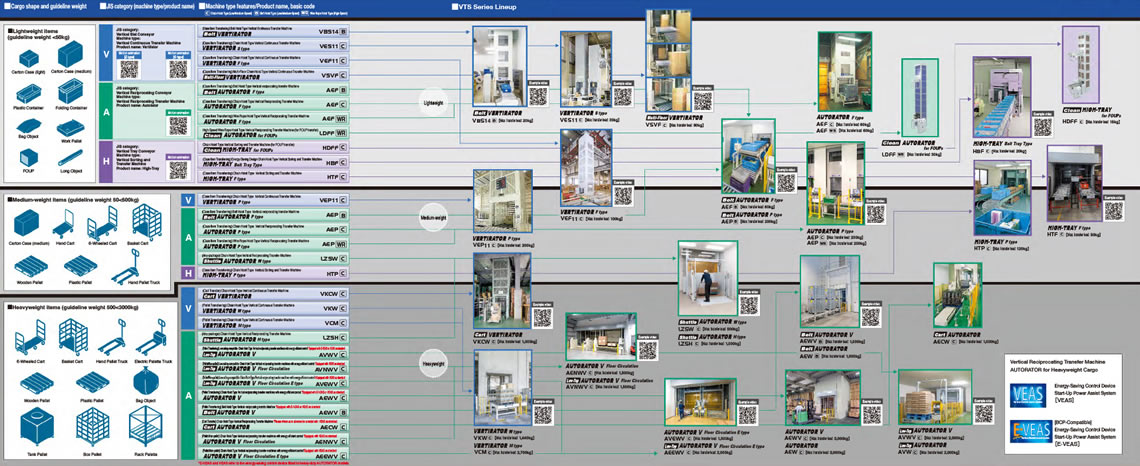This screenshot has height=466, width=1140.
Task: Select the Rack Palette icon
Action: (x=145, y=427)
